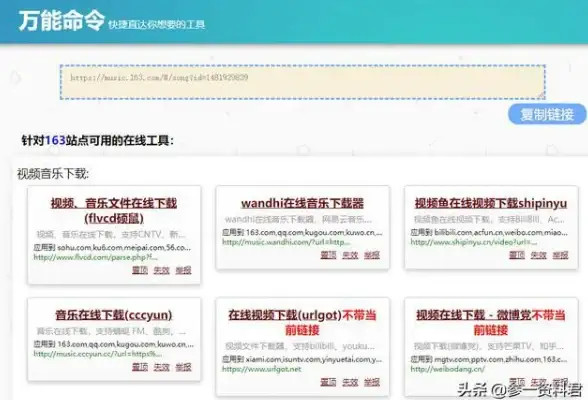The height and width of the screenshot is (400, 588).
Task: Open the music.cccyun.cc URL link
Action: [98, 354]
